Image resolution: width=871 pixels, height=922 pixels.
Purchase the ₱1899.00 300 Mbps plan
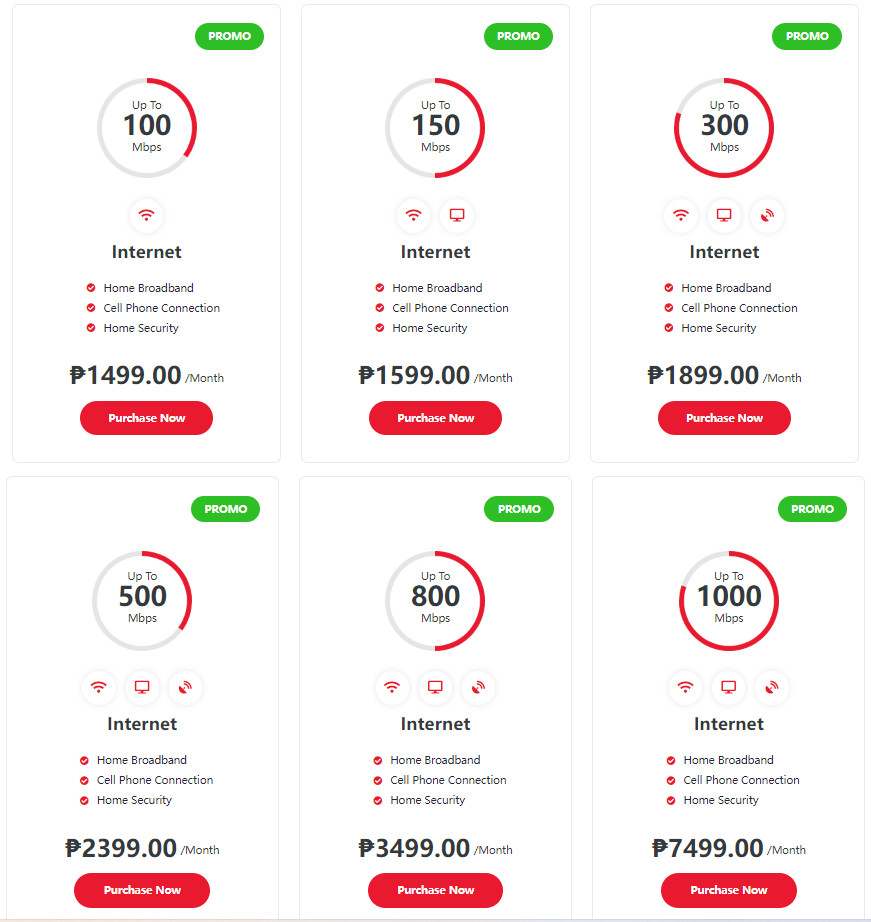[x=724, y=418]
